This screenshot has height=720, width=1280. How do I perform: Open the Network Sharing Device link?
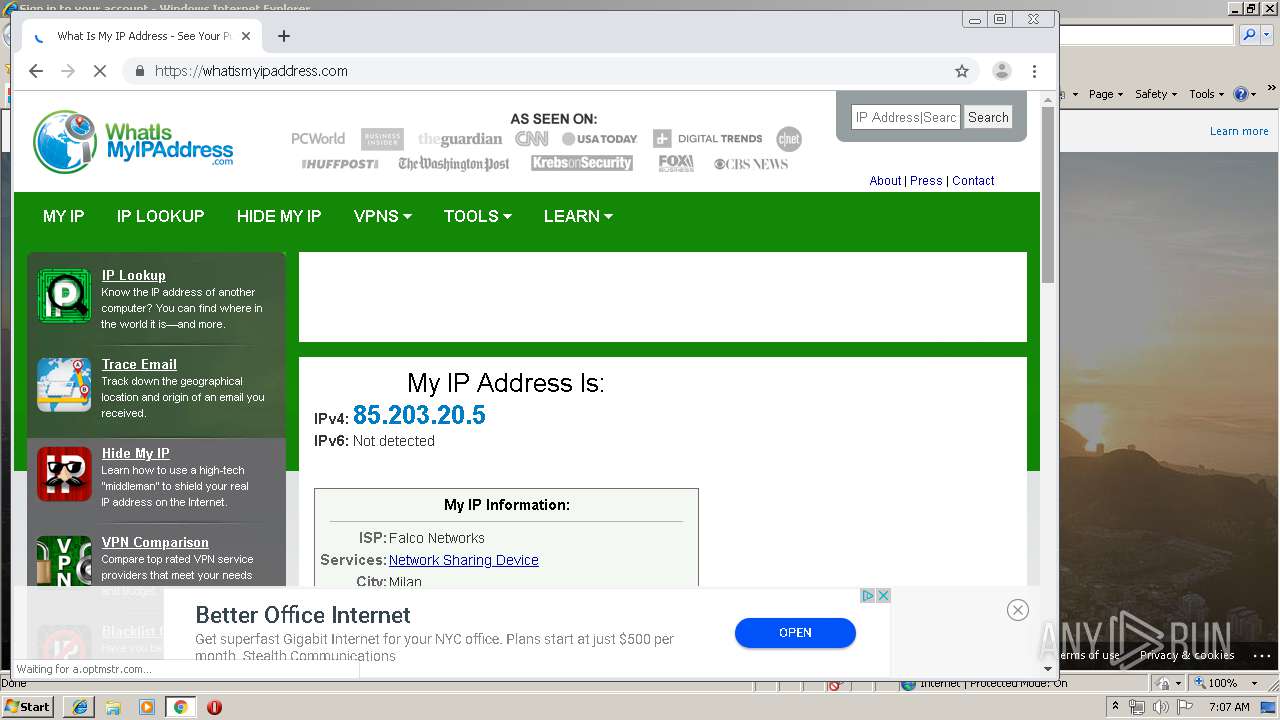[x=464, y=560]
